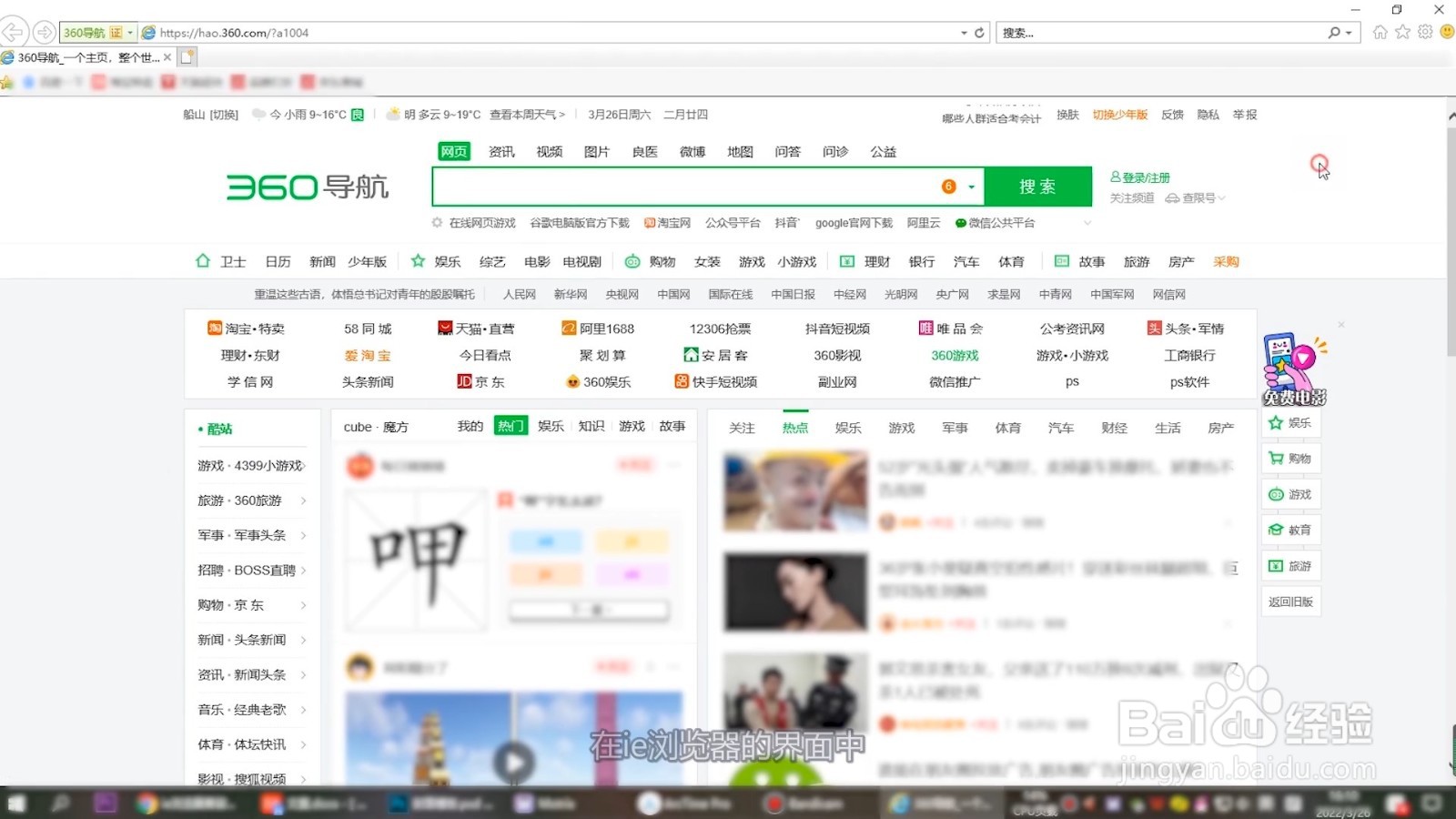Expand hot search words chevron

click(1087, 223)
